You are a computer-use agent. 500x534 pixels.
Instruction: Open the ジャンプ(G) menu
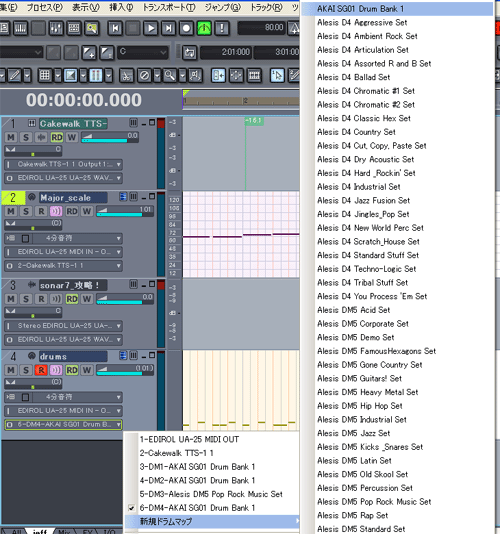point(222,7)
